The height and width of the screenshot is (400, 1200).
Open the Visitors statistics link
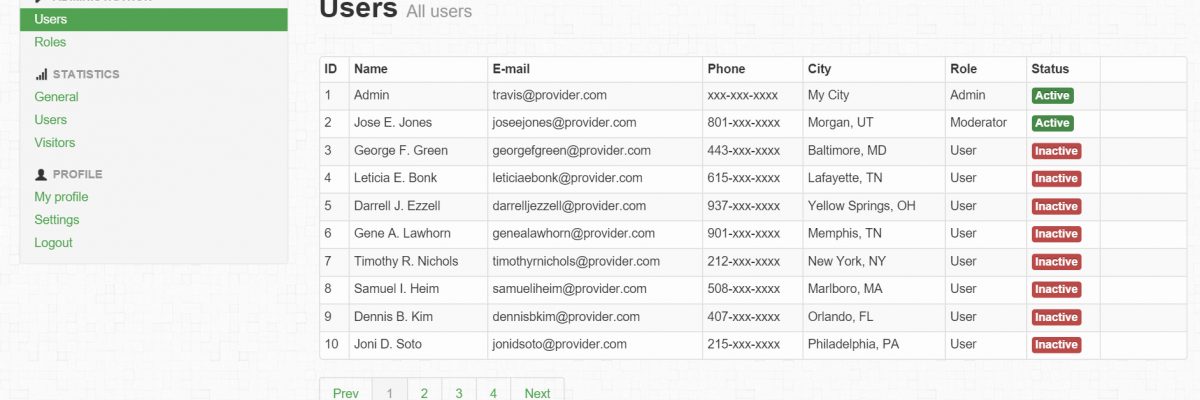[x=55, y=143]
